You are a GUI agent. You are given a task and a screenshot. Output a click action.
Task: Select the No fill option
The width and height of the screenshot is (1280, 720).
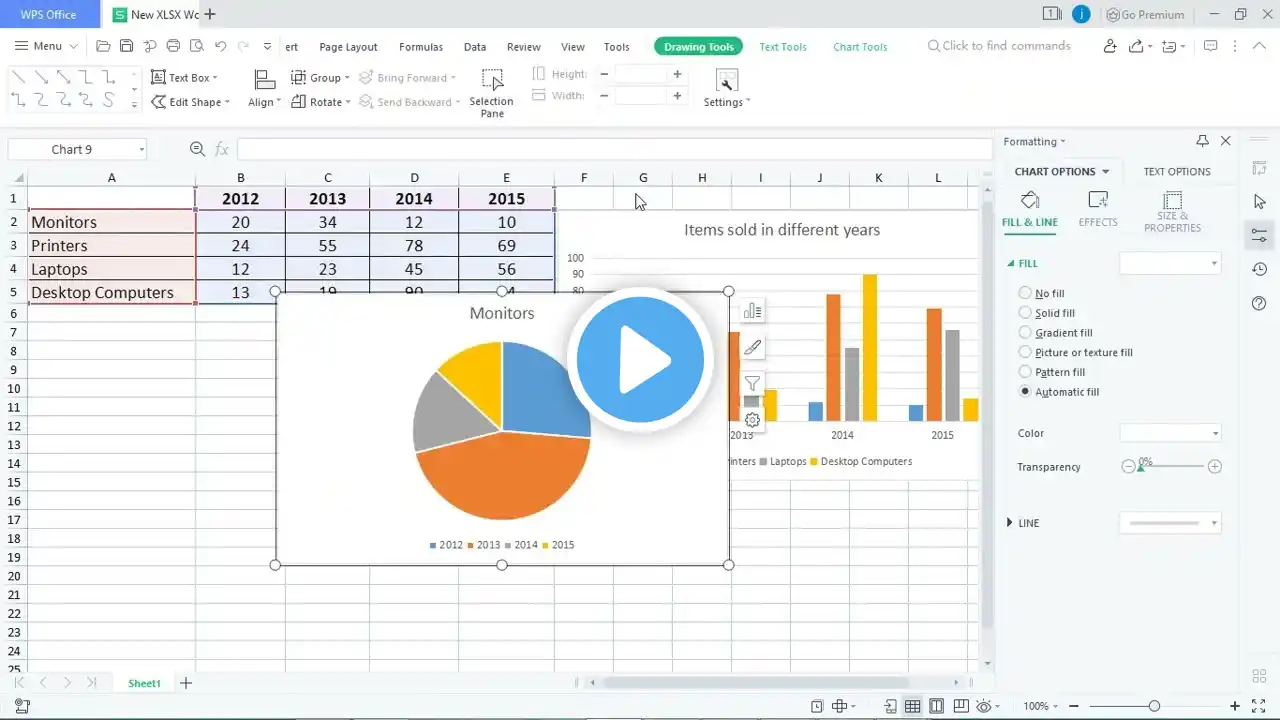click(x=1041, y=294)
